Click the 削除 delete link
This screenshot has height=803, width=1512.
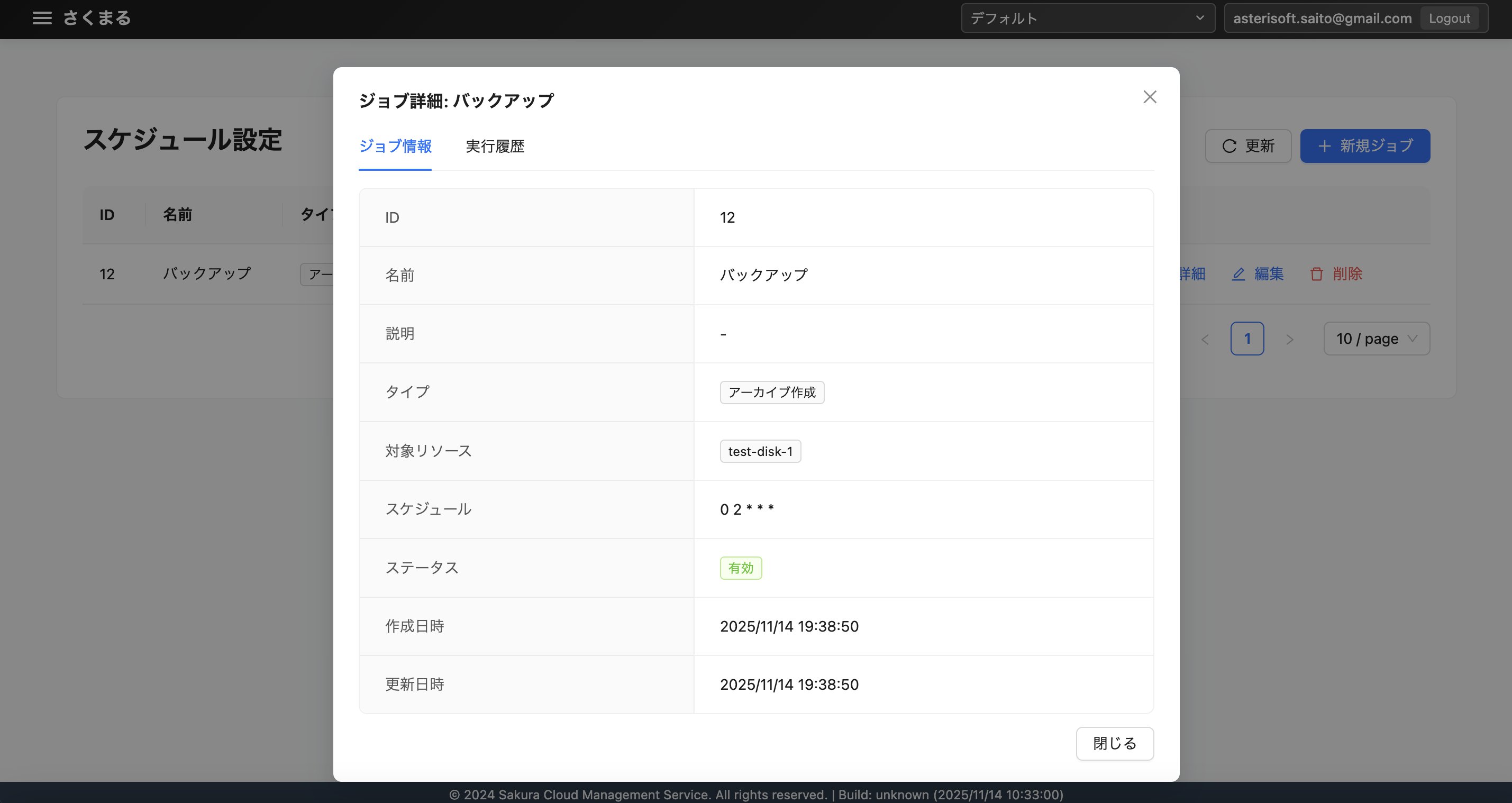(1336, 273)
